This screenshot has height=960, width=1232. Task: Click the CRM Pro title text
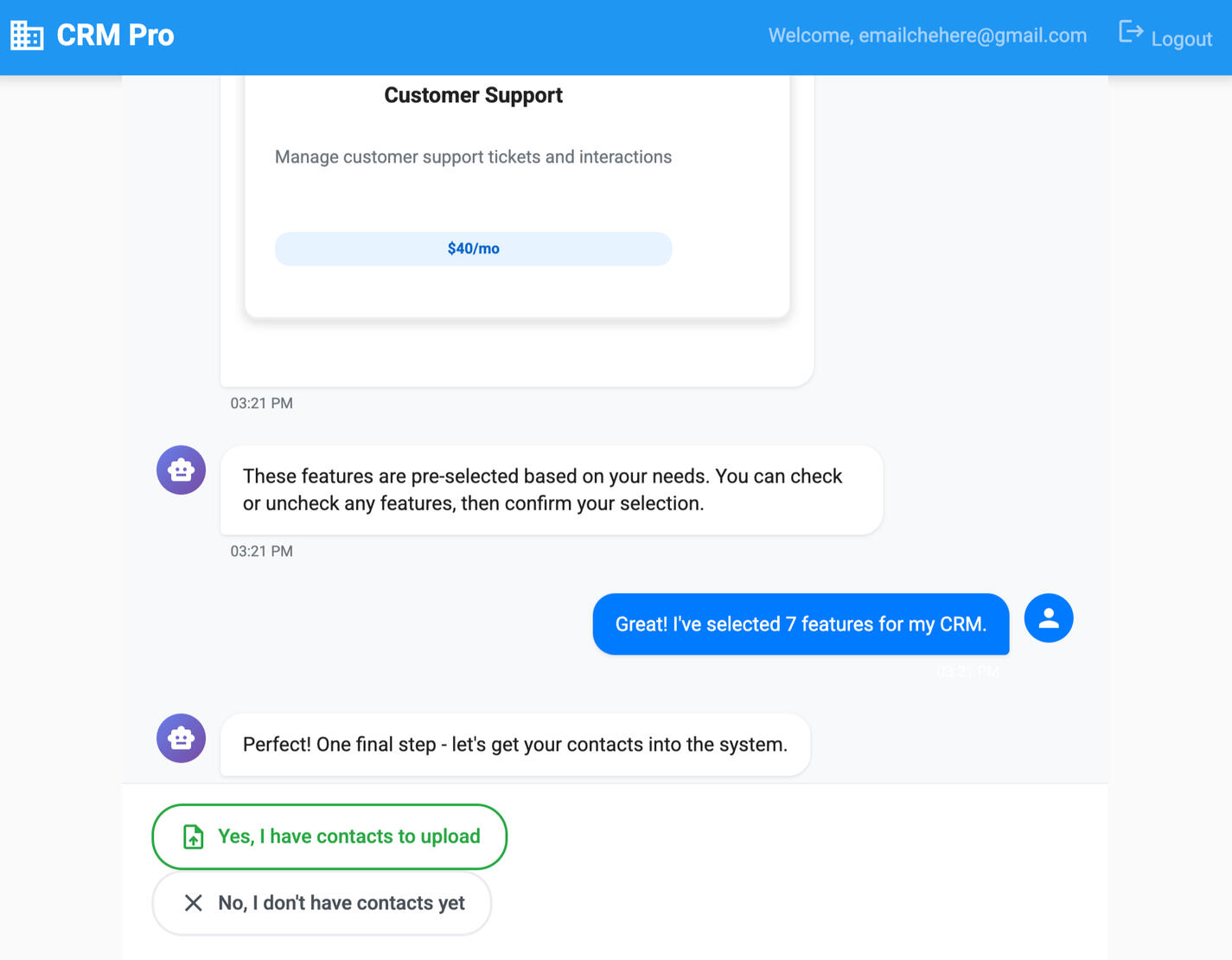pyautogui.click(x=115, y=35)
